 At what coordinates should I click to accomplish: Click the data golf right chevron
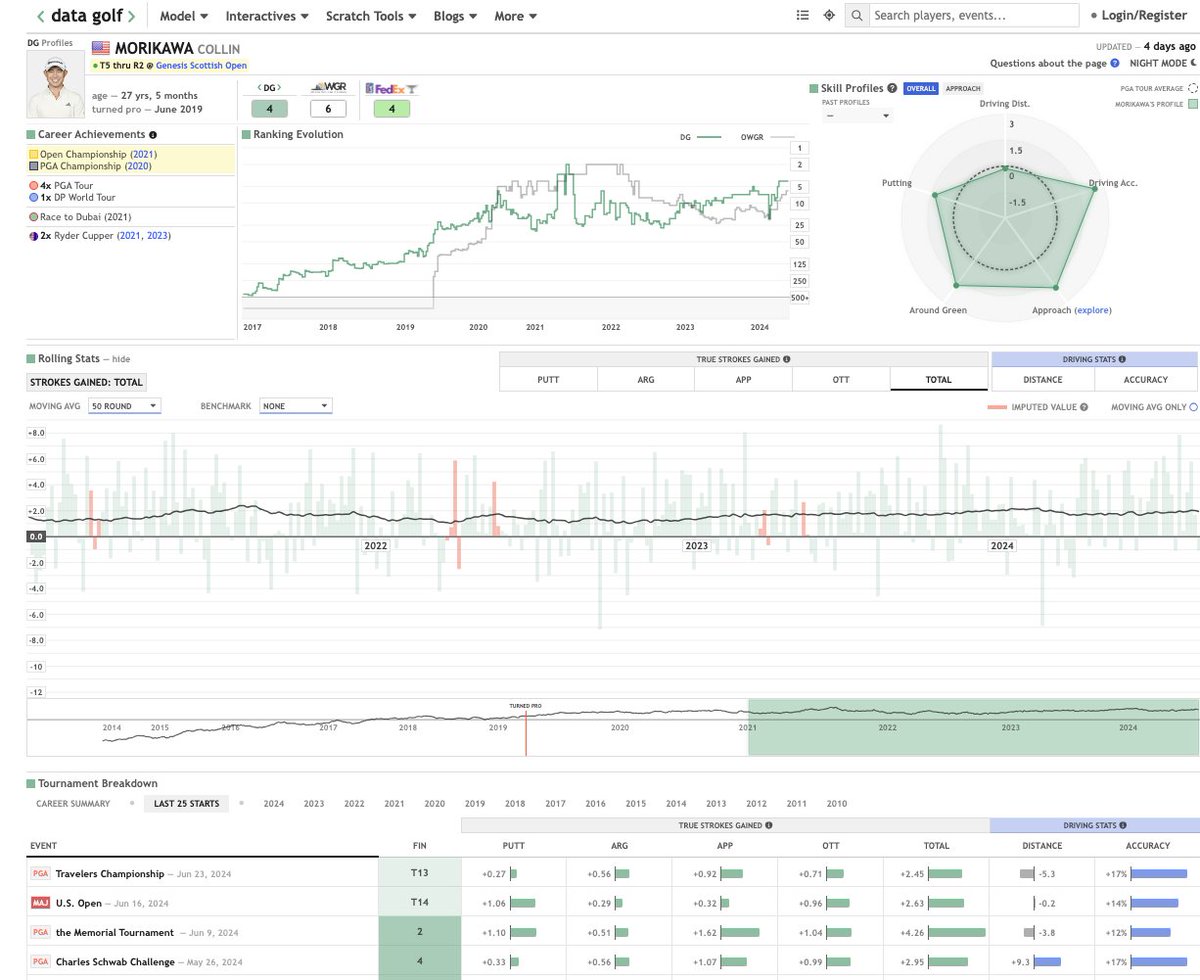pyautogui.click(x=130, y=16)
